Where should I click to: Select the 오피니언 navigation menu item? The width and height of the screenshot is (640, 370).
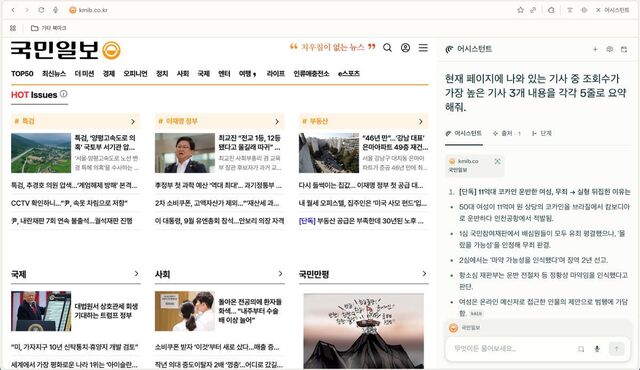click(x=135, y=74)
